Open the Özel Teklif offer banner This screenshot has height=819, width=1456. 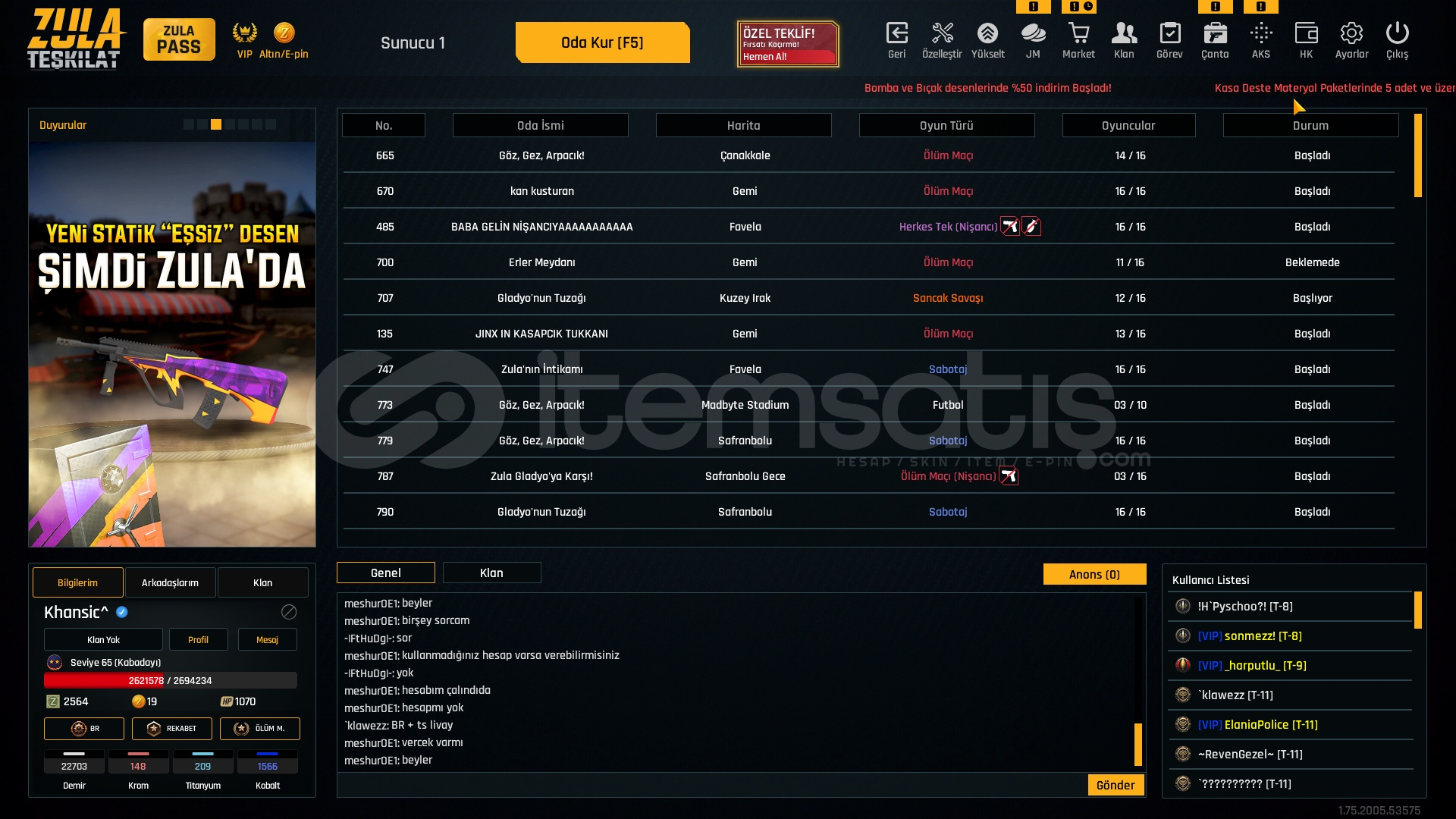788,44
